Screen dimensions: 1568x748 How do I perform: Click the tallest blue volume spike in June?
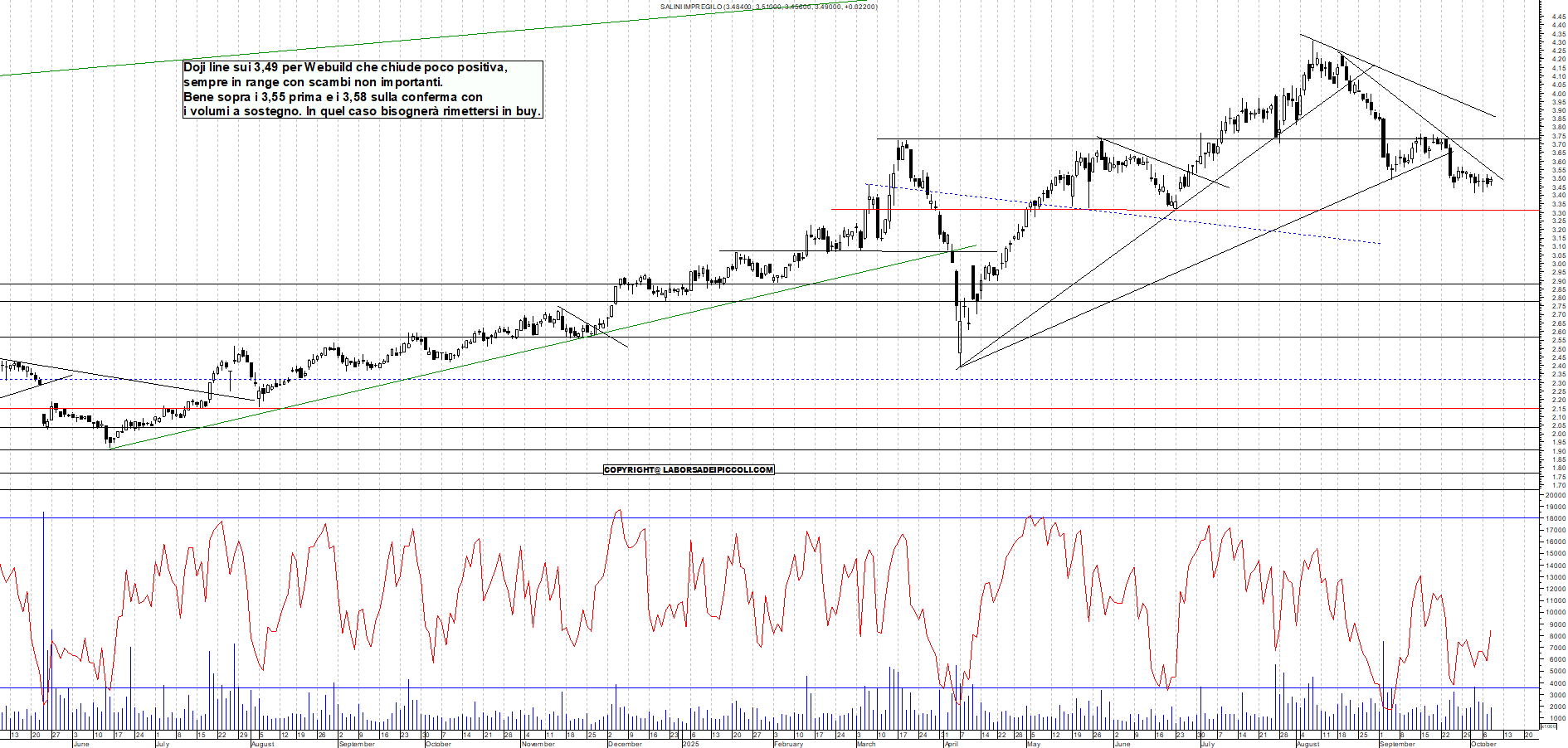tap(43, 597)
